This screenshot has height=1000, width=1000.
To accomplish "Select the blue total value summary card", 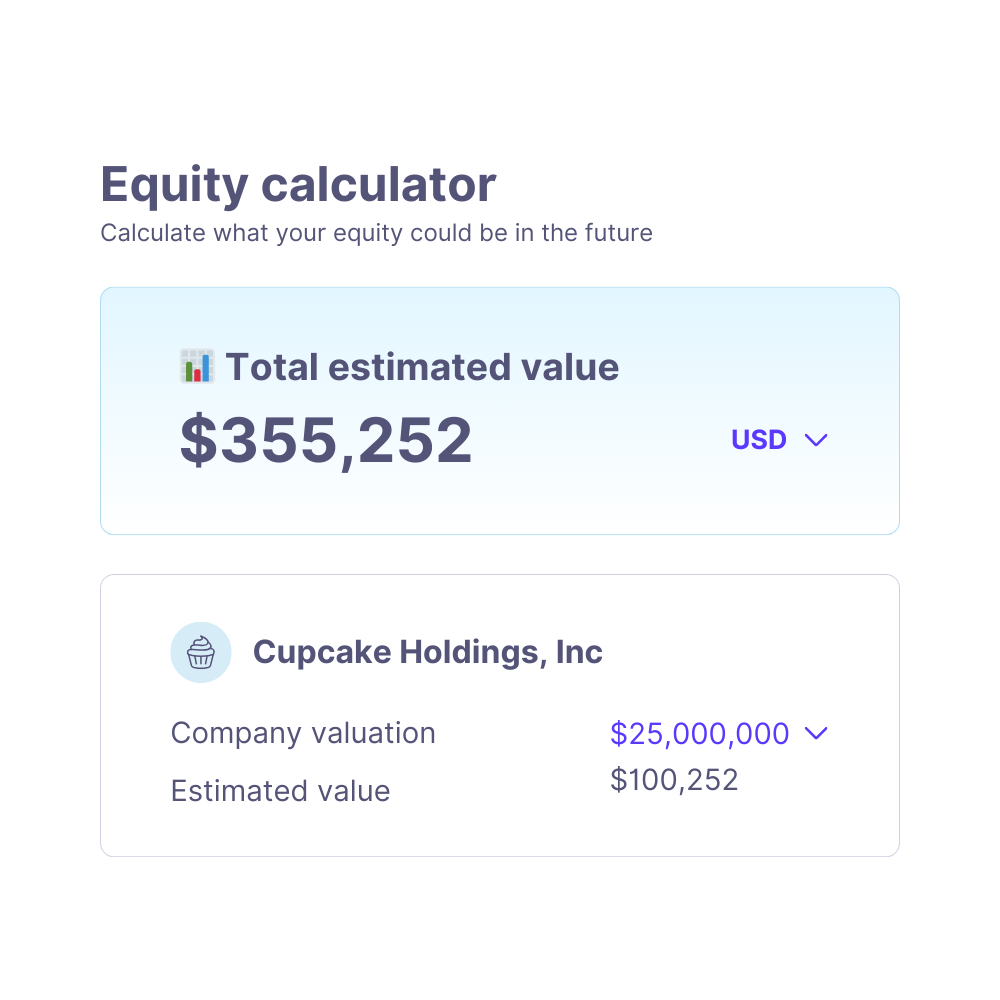I will (x=500, y=410).
